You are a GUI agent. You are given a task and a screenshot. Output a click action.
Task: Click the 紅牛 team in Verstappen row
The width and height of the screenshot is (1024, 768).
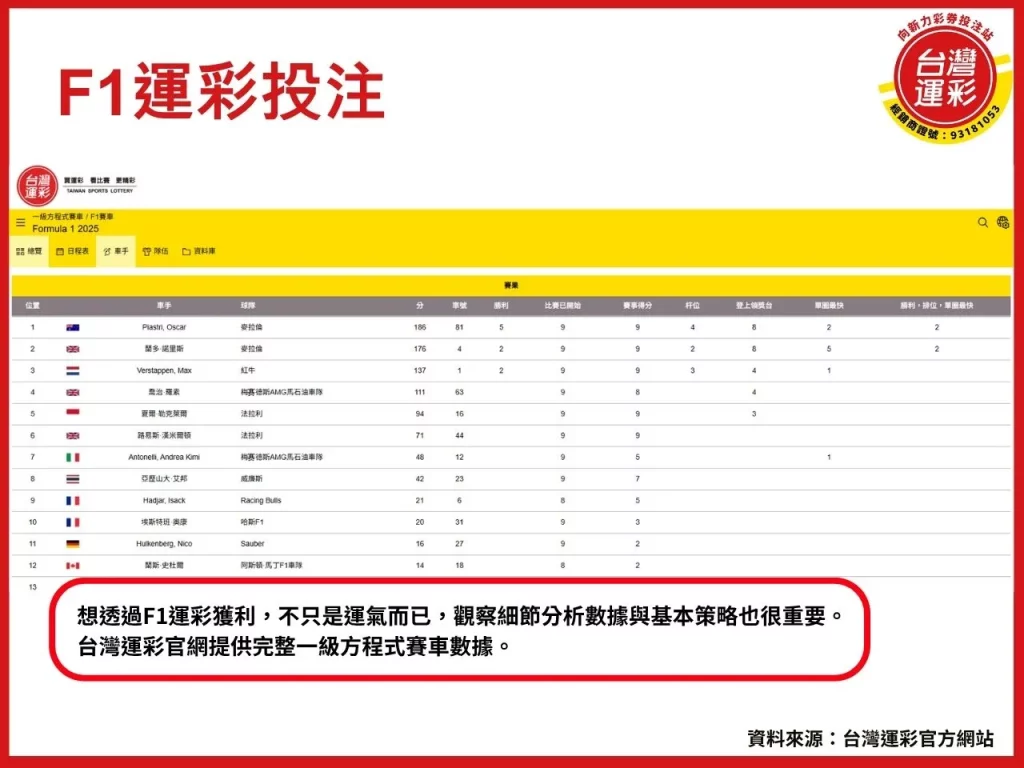coord(248,370)
